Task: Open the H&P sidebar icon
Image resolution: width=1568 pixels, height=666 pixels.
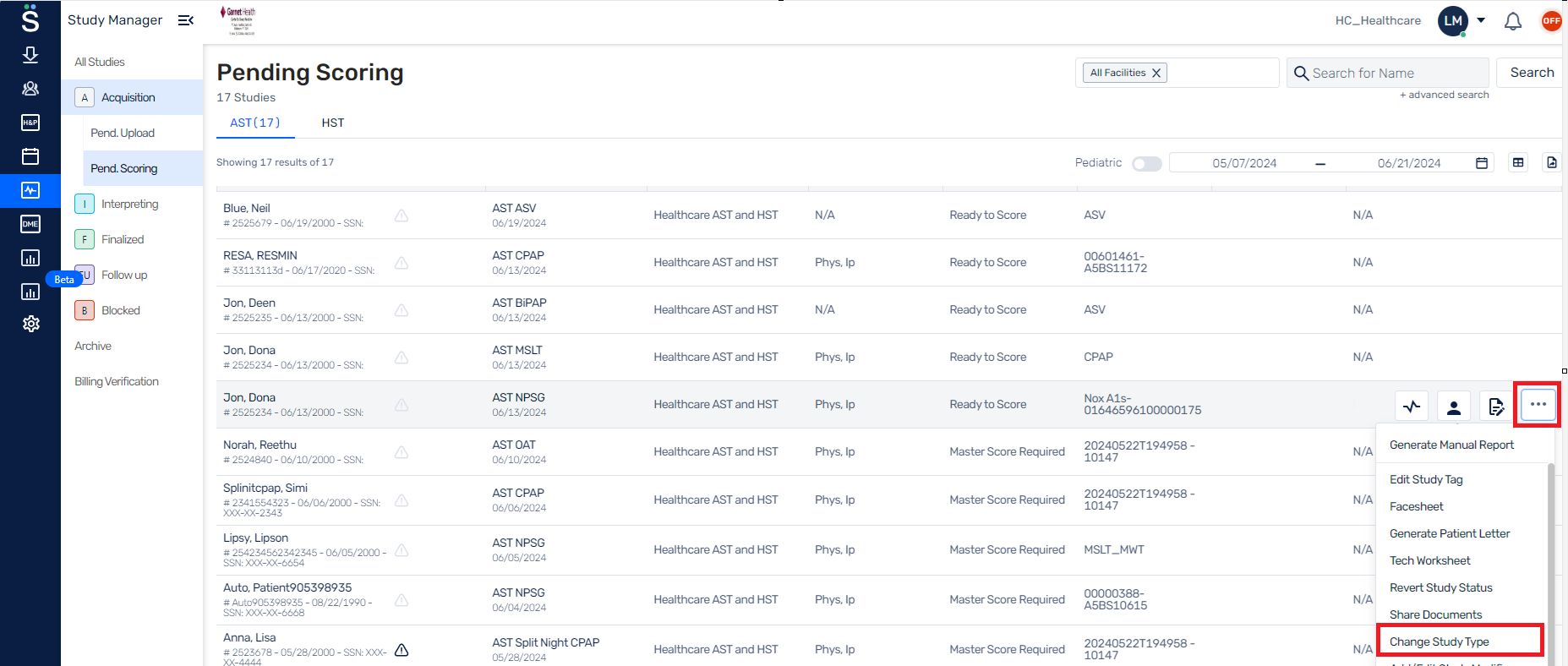Action: 30,123
